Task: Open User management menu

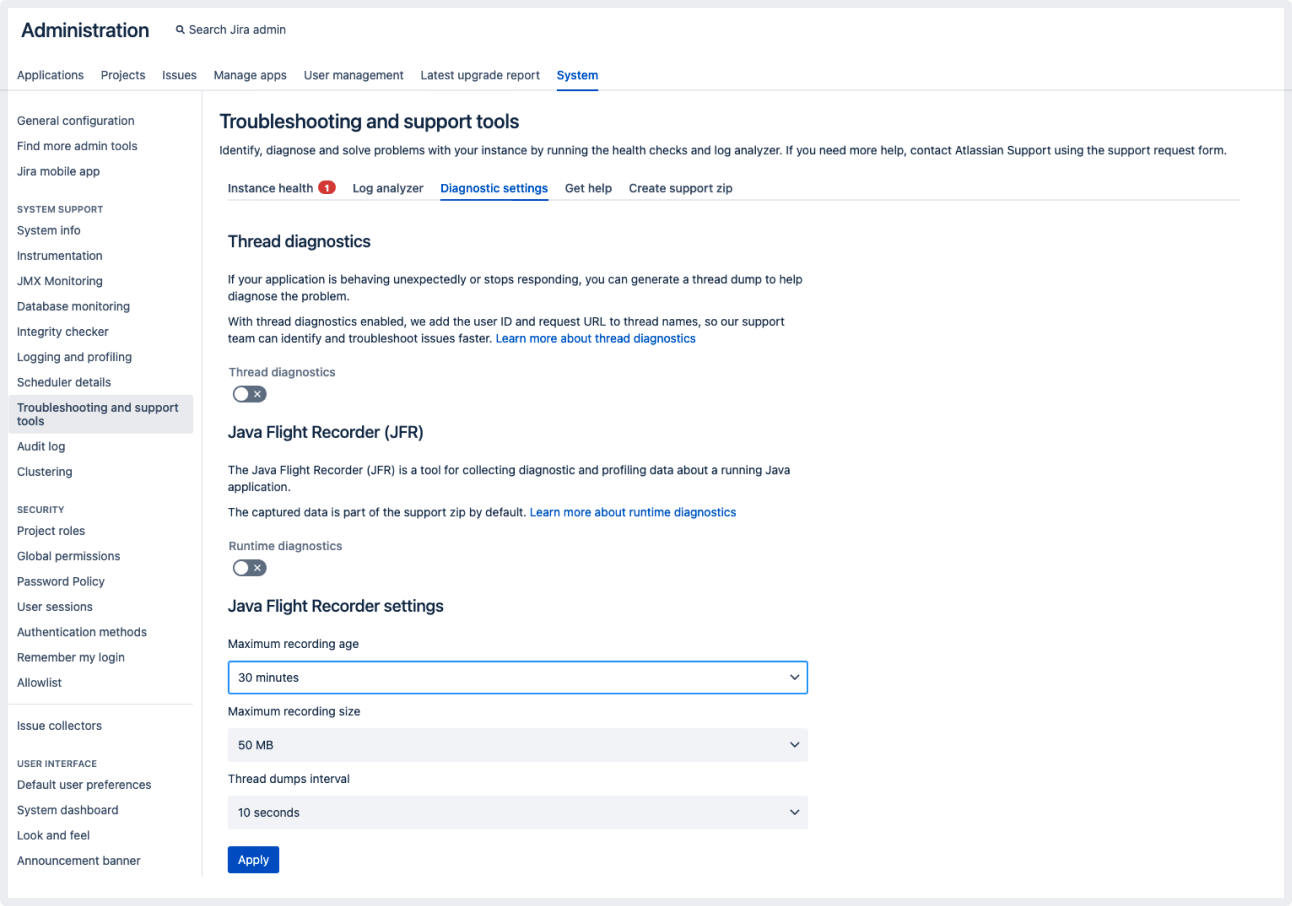Action: pyautogui.click(x=354, y=75)
